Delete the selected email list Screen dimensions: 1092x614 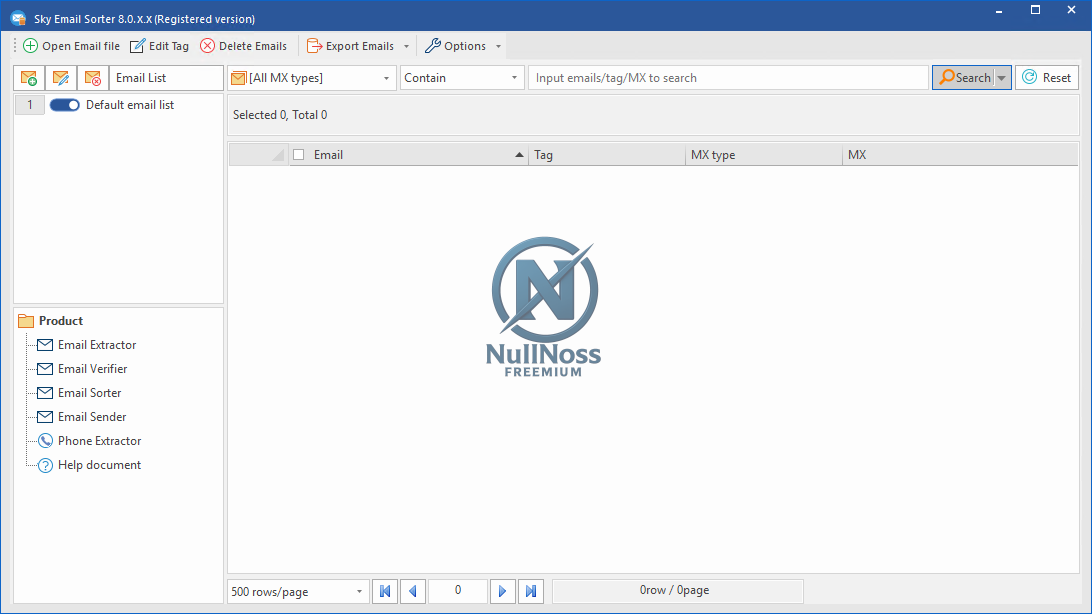coord(92,77)
